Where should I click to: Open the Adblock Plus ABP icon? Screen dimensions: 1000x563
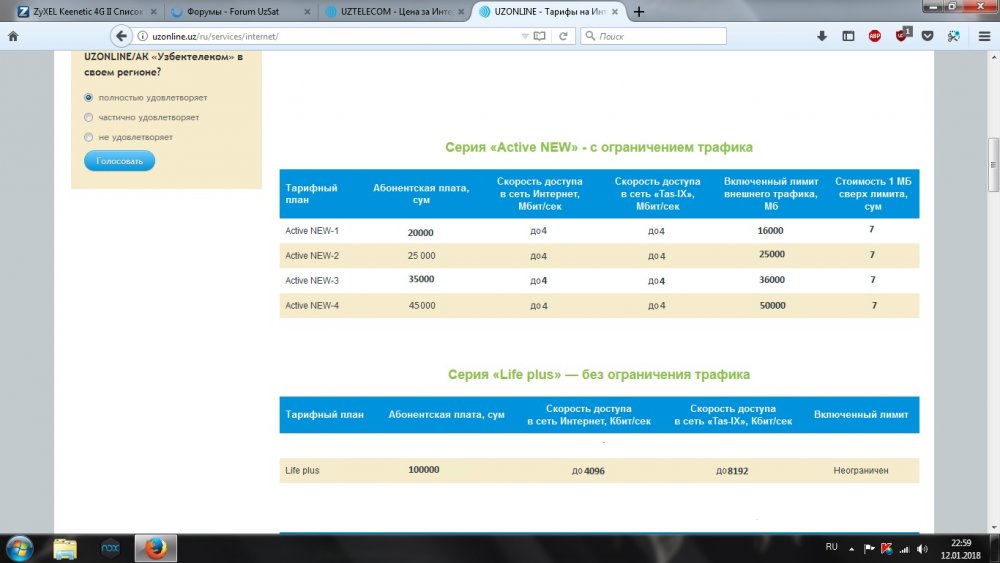click(x=875, y=36)
